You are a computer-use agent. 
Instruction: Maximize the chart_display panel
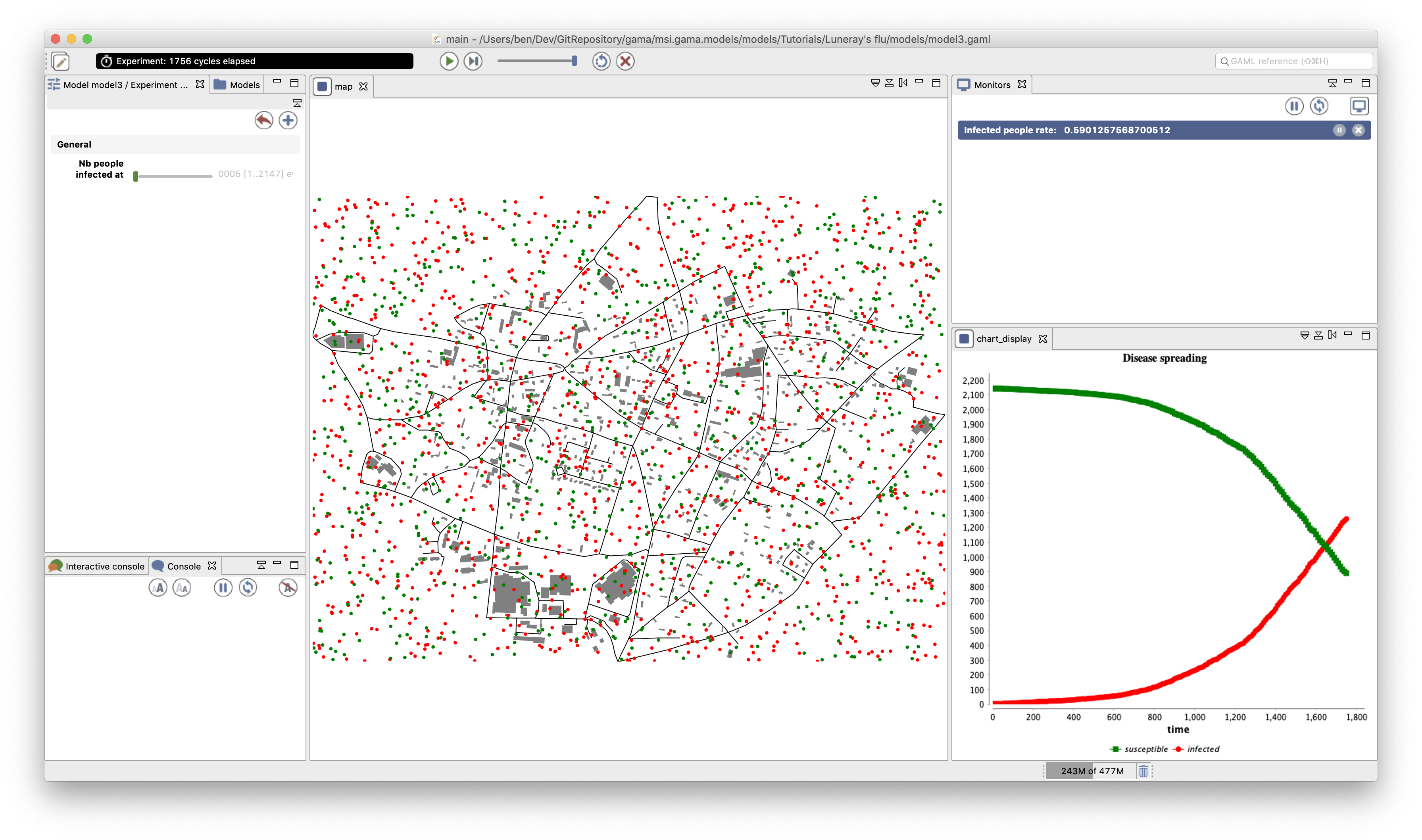tap(1365, 335)
